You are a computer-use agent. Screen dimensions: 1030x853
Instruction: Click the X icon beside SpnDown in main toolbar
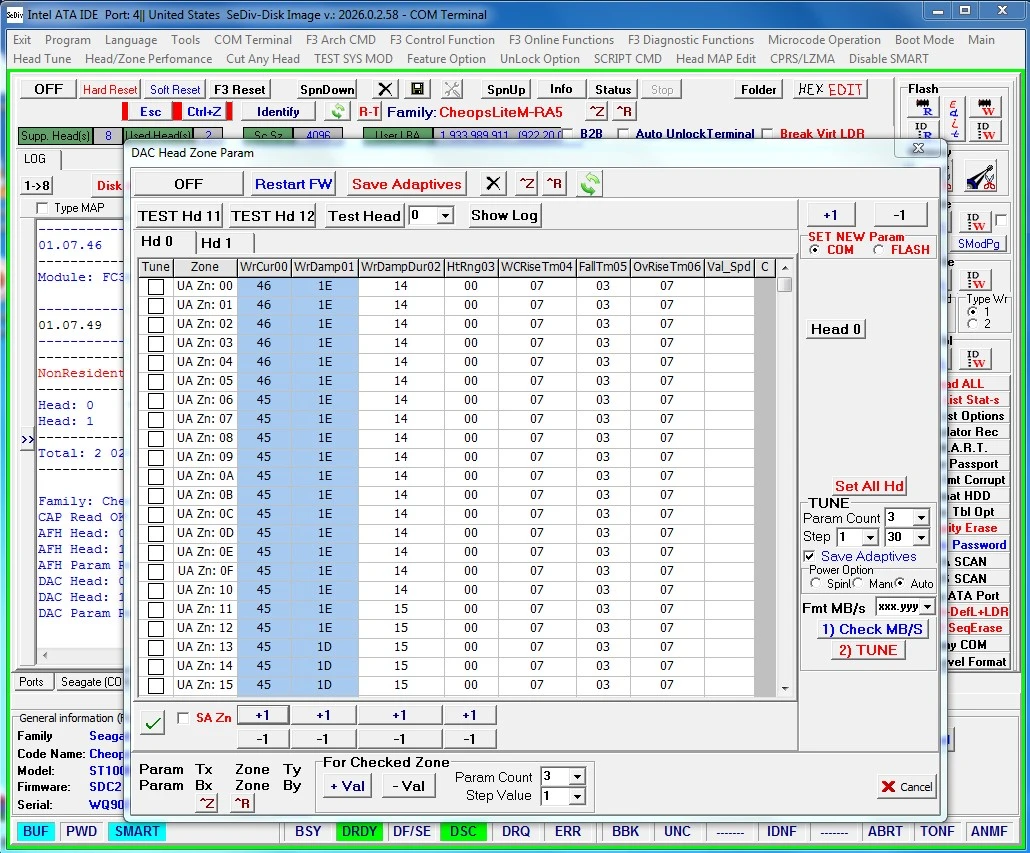coord(386,89)
